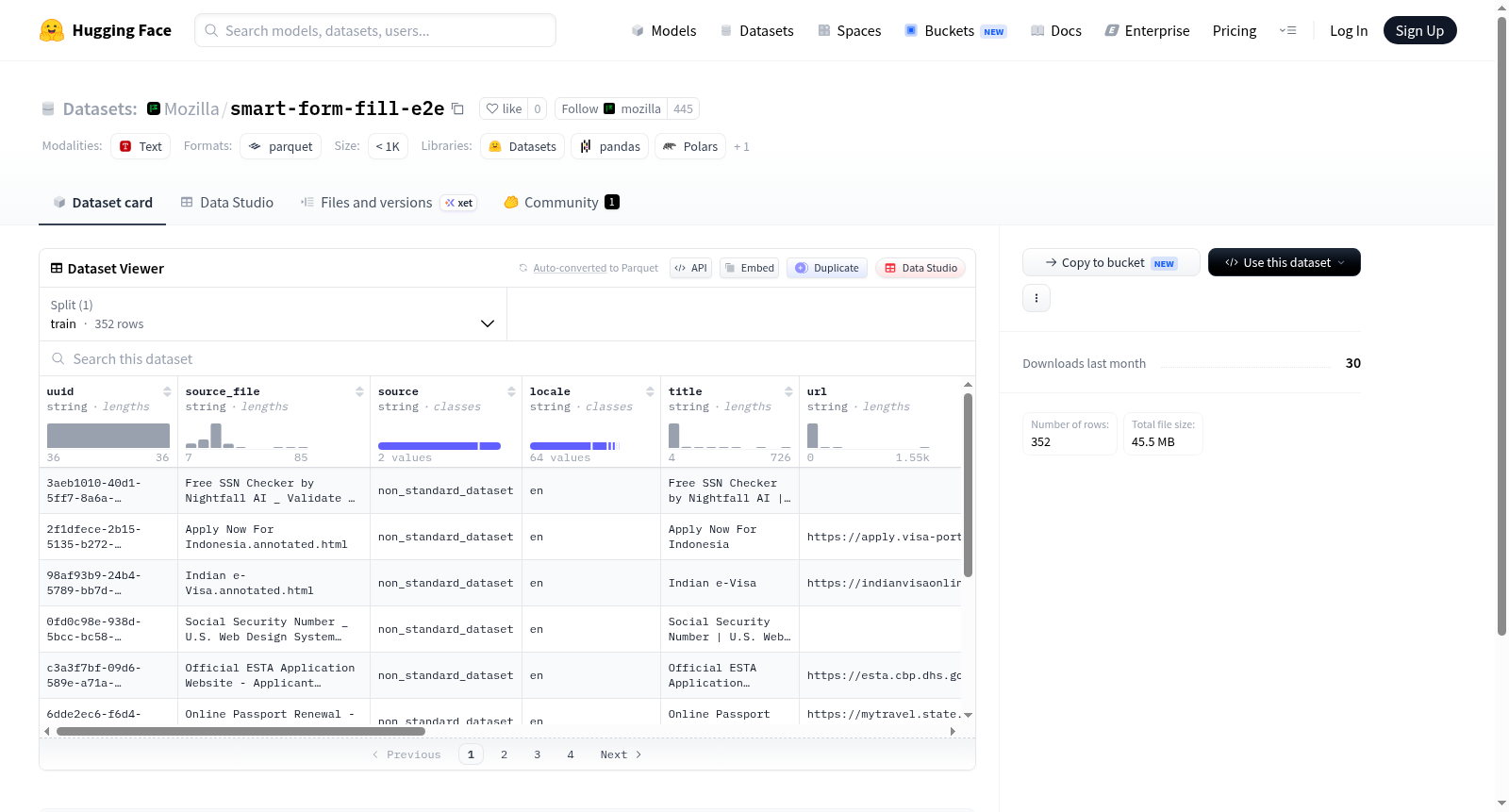
Task: Open Docs in the top navigation
Action: point(1055,30)
